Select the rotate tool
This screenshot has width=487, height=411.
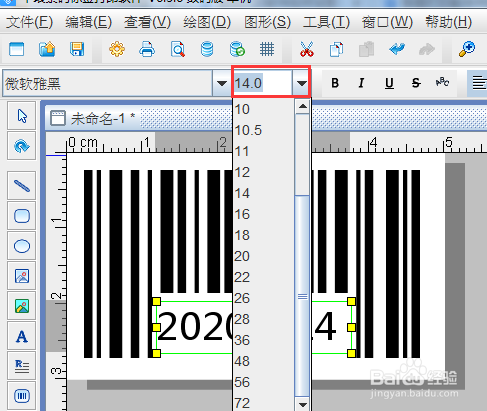pos(22,146)
